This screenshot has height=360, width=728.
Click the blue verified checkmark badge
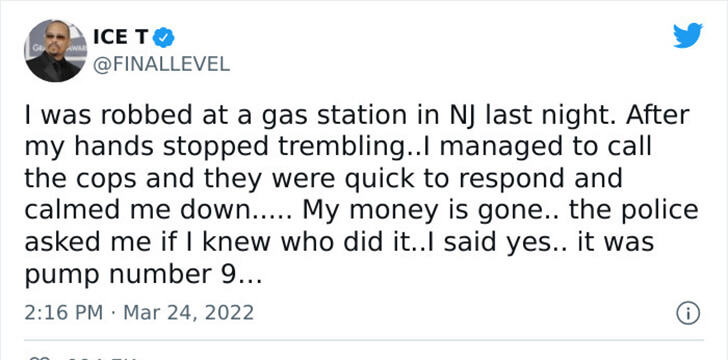(x=163, y=37)
